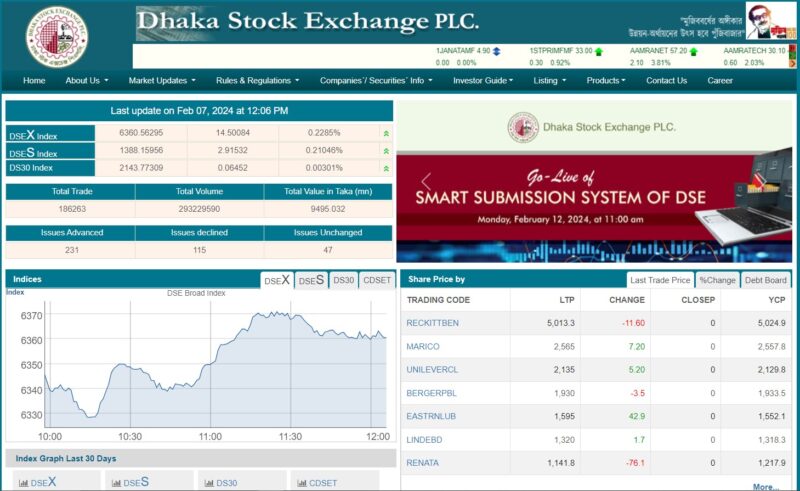Image resolution: width=800 pixels, height=491 pixels.
Task: Open the RECKITTBEN trading code link
Action: pos(432,323)
